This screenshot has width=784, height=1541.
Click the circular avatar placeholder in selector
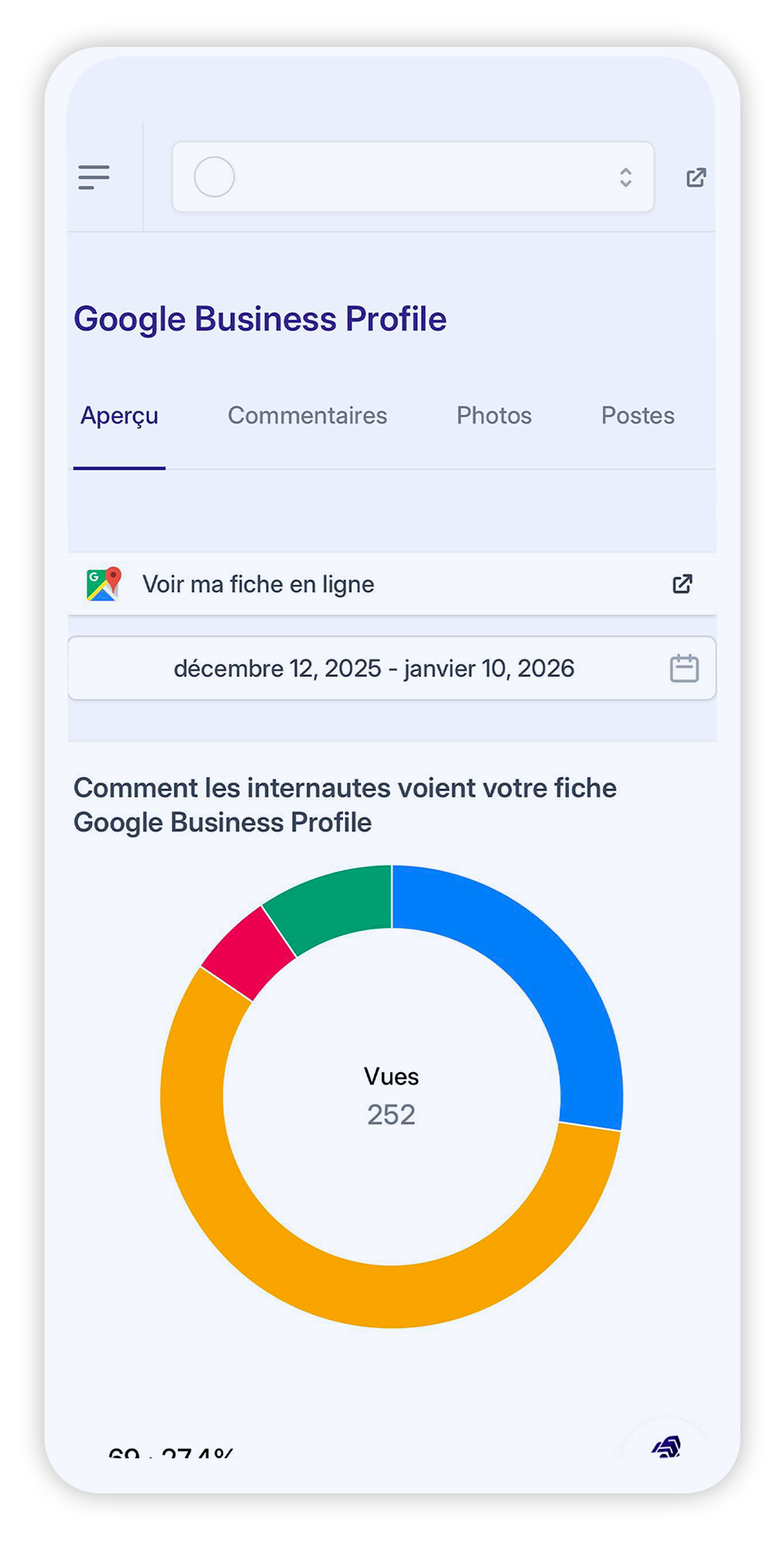(x=214, y=177)
